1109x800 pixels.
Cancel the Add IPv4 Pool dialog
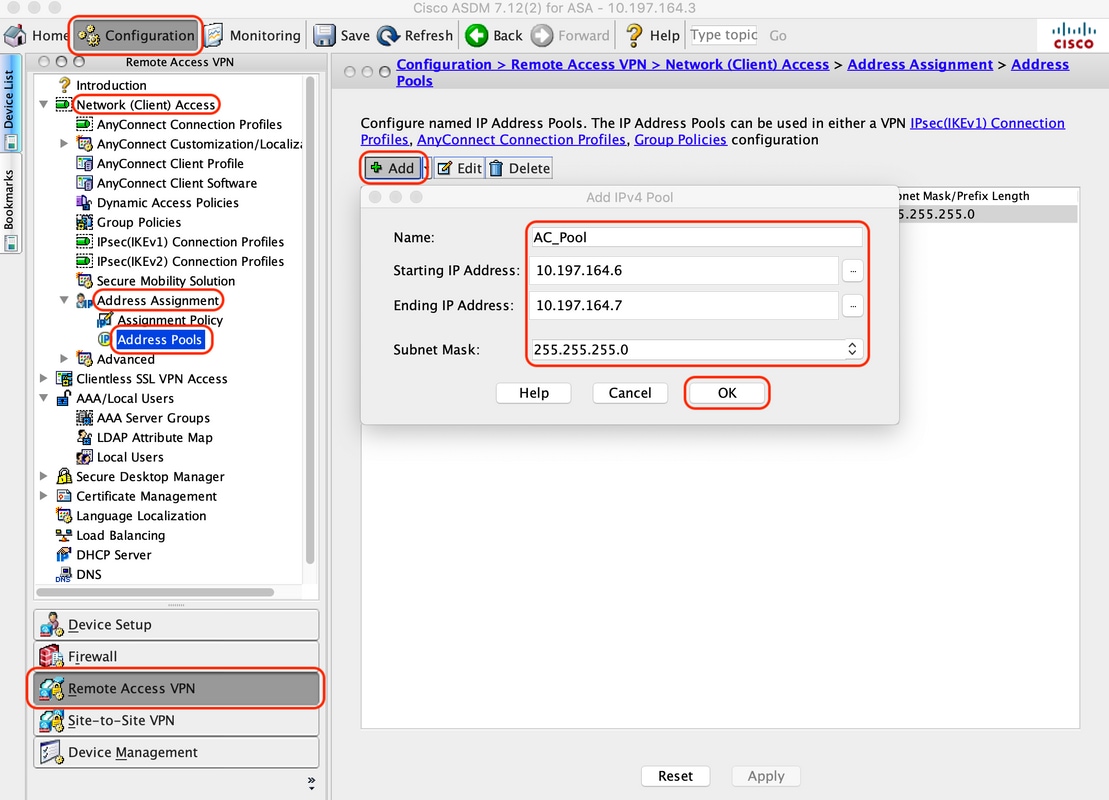pyautogui.click(x=629, y=393)
